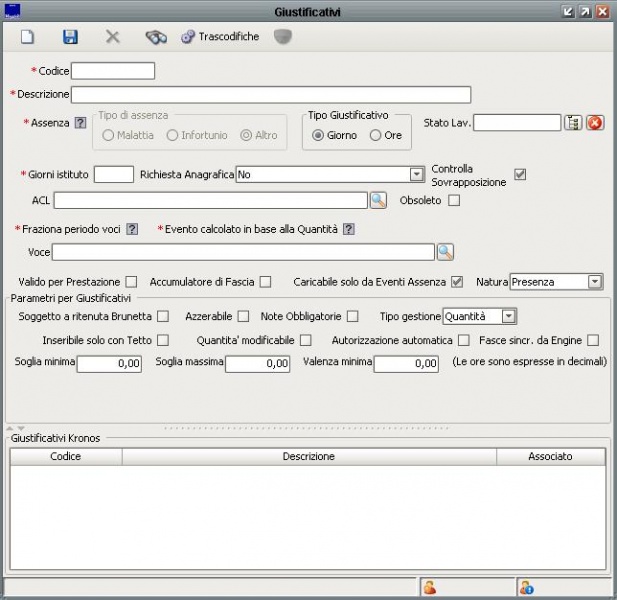Click the Stato Lav. lookup icon
Image resolution: width=617 pixels, height=600 pixels.
tap(573, 122)
